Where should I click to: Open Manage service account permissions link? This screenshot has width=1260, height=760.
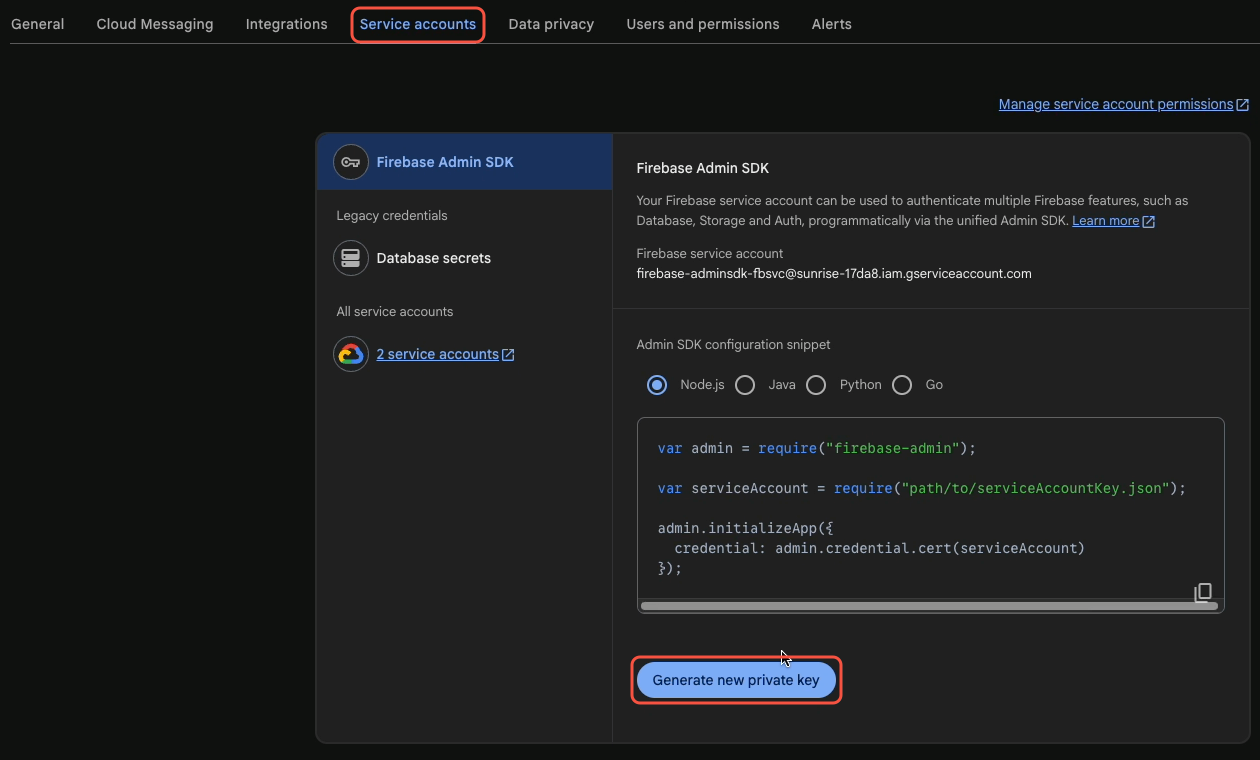coord(1116,104)
